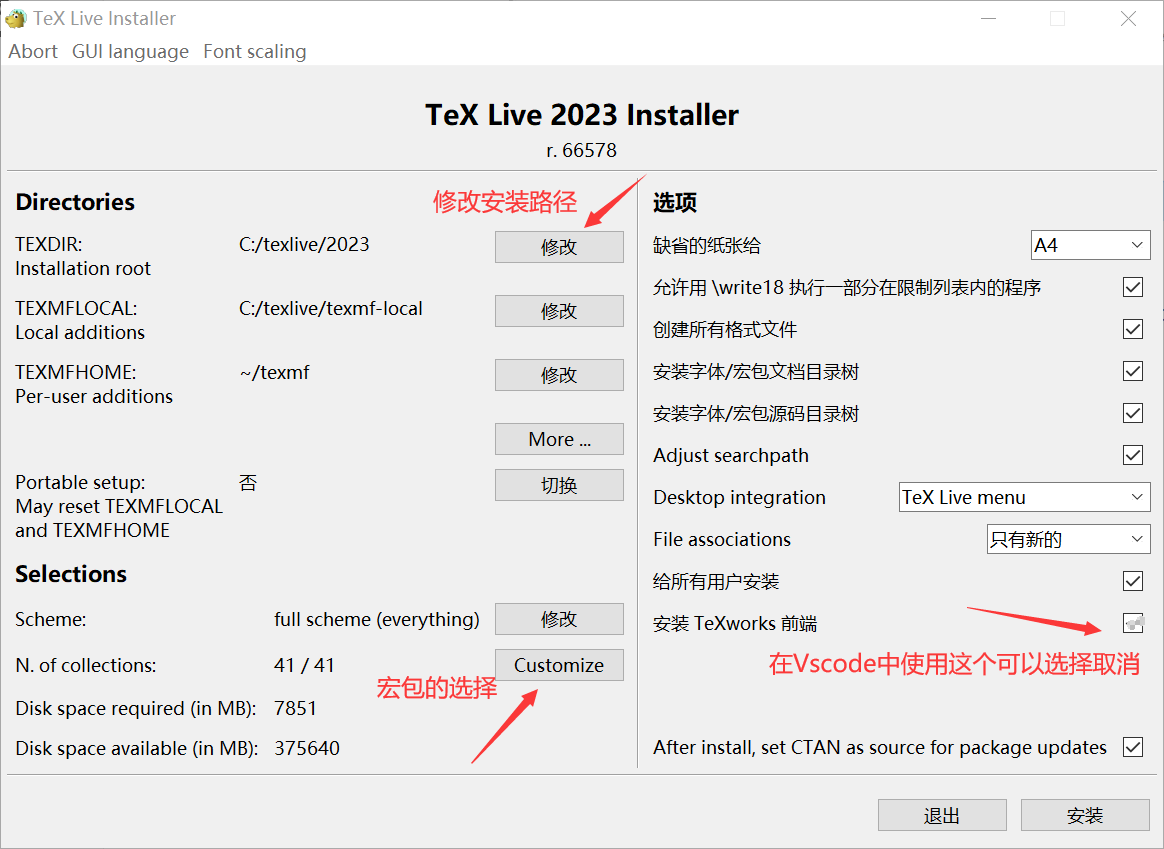Screen dimensions: 1164x849
Task: Toggle 安装 TeXworks 前端 checkbox
Action: coord(1133,623)
